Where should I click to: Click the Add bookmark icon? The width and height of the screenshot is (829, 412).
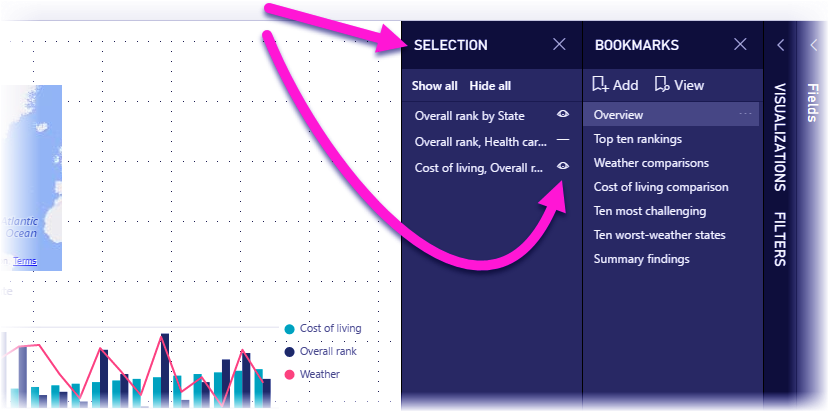pos(600,85)
